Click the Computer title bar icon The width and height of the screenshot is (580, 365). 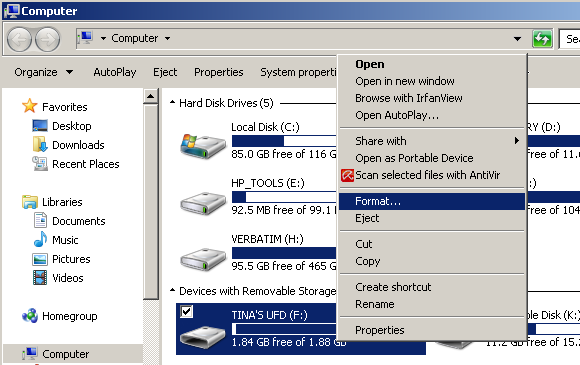[x=12, y=11]
